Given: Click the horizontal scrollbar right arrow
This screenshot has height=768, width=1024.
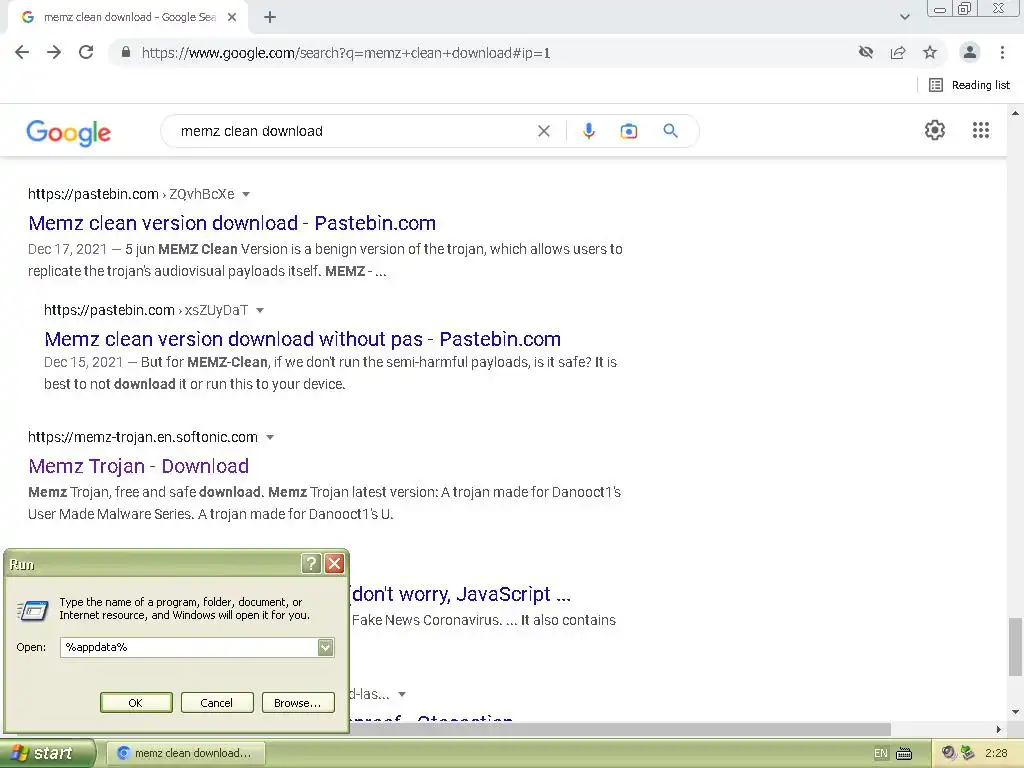Looking at the screenshot, I should point(999,729).
